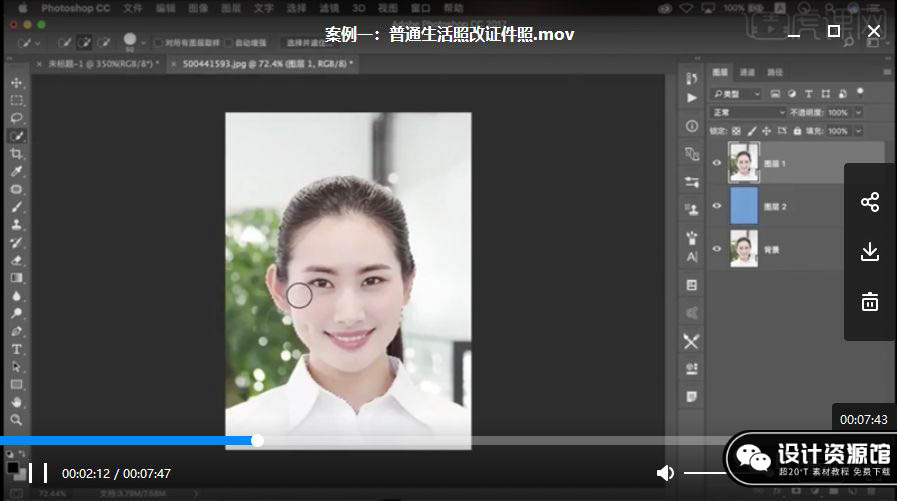This screenshot has width=897, height=501.
Task: Select the Path Selection tool
Action: [x=16, y=367]
